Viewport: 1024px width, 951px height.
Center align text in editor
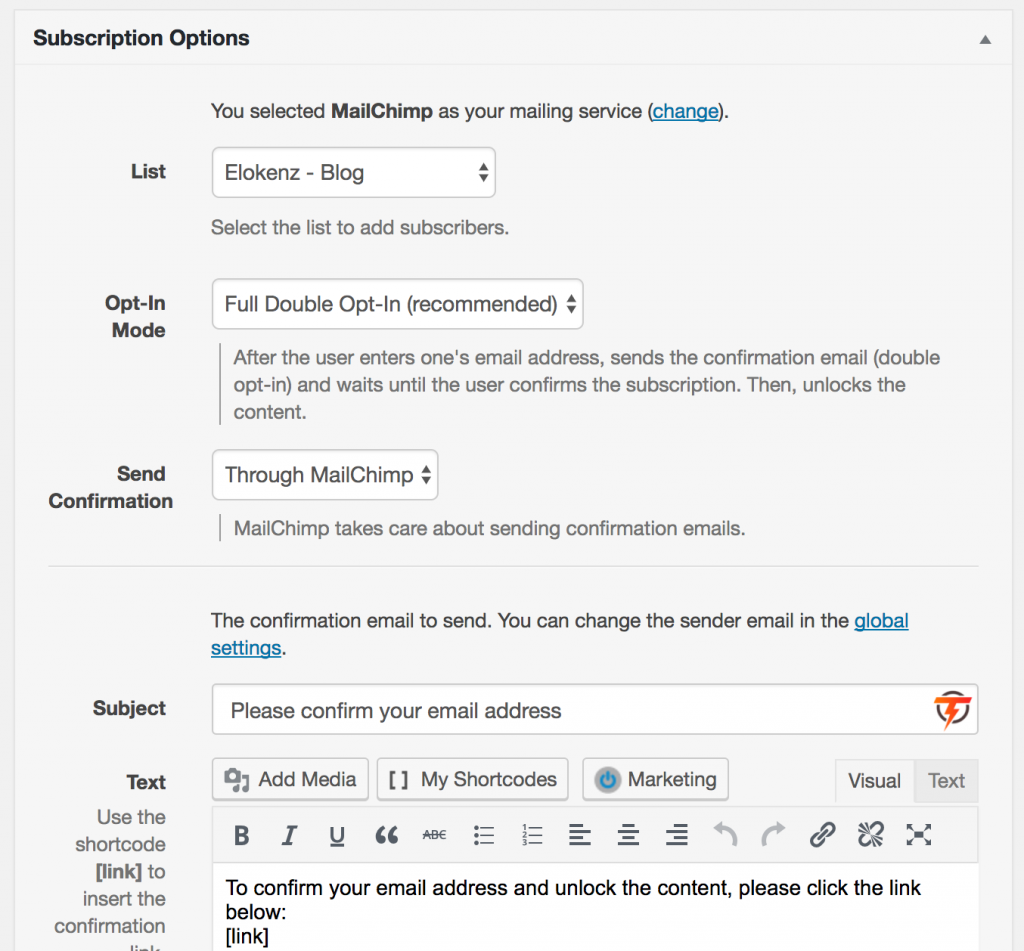628,835
